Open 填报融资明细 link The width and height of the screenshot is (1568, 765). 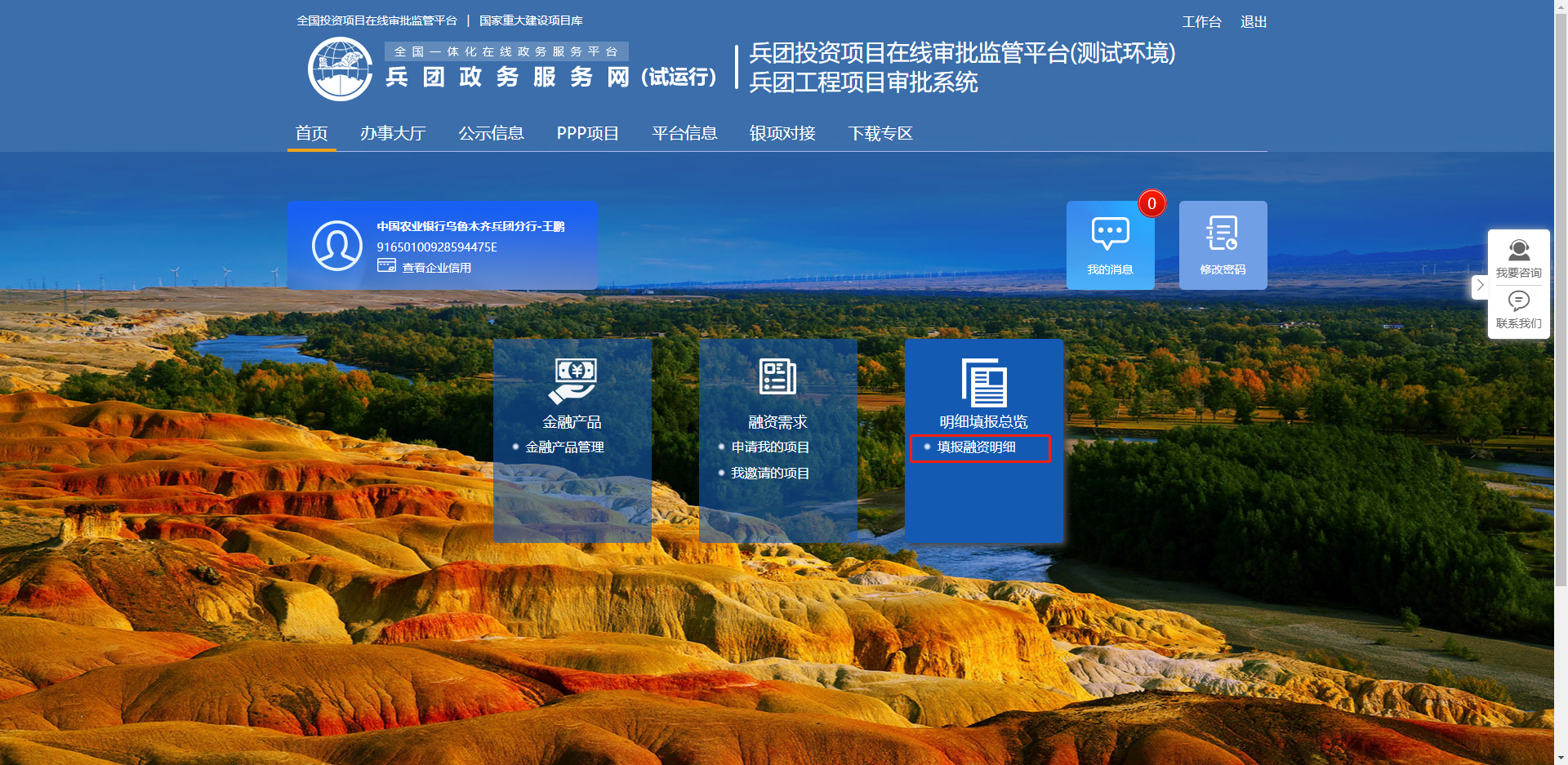pyautogui.click(x=976, y=447)
